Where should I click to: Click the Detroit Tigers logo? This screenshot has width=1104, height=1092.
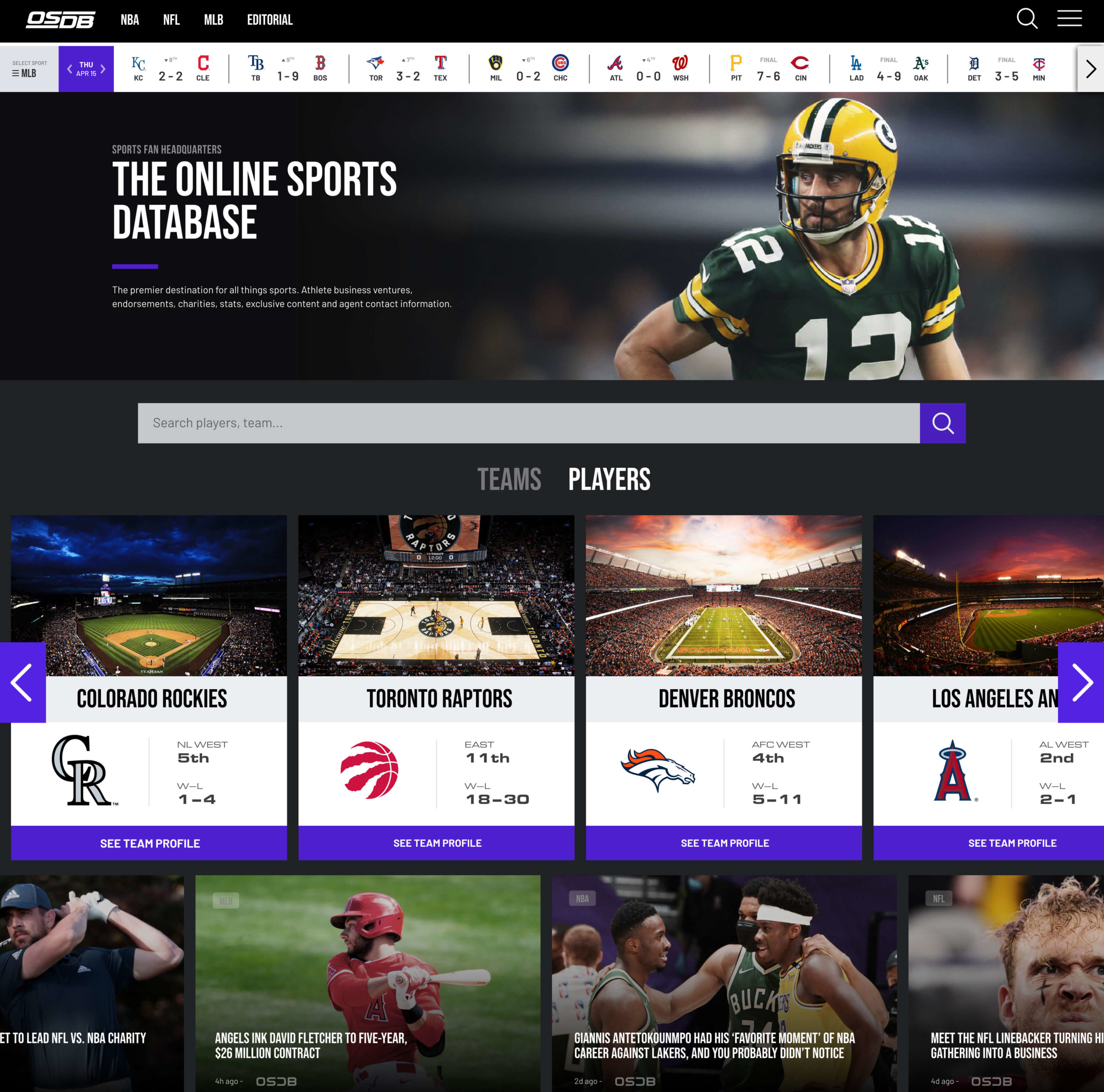(x=974, y=63)
